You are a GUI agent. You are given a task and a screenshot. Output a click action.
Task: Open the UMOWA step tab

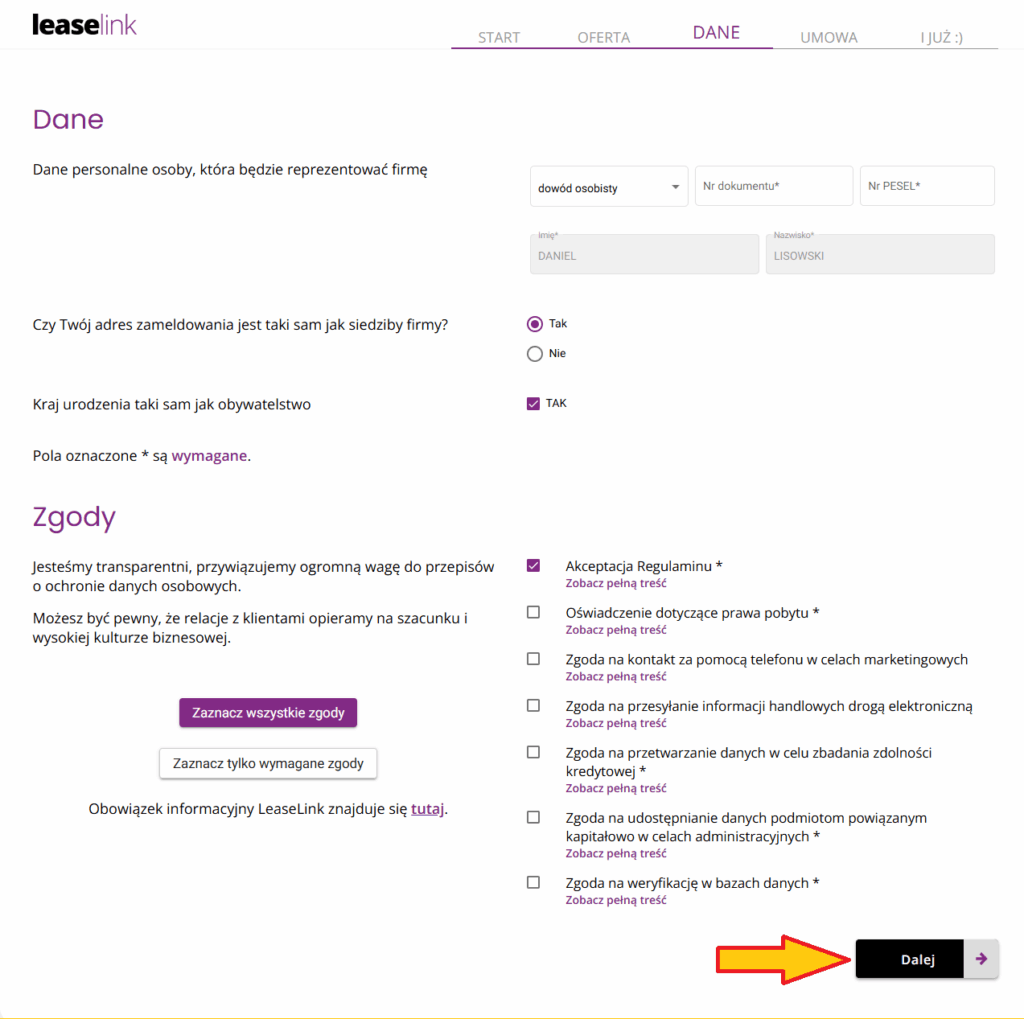(829, 37)
